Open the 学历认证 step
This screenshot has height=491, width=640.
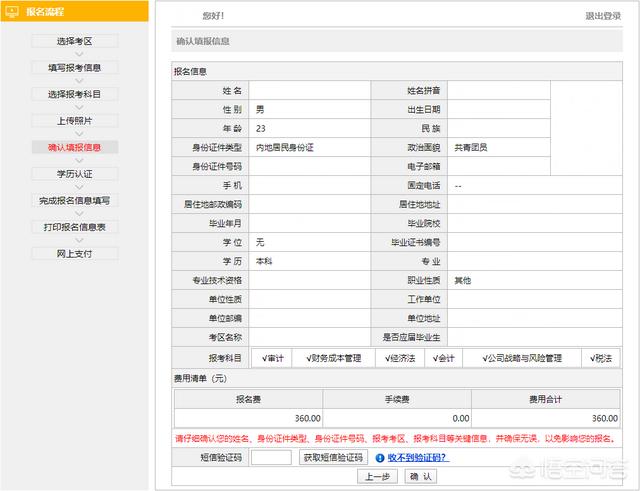74,174
